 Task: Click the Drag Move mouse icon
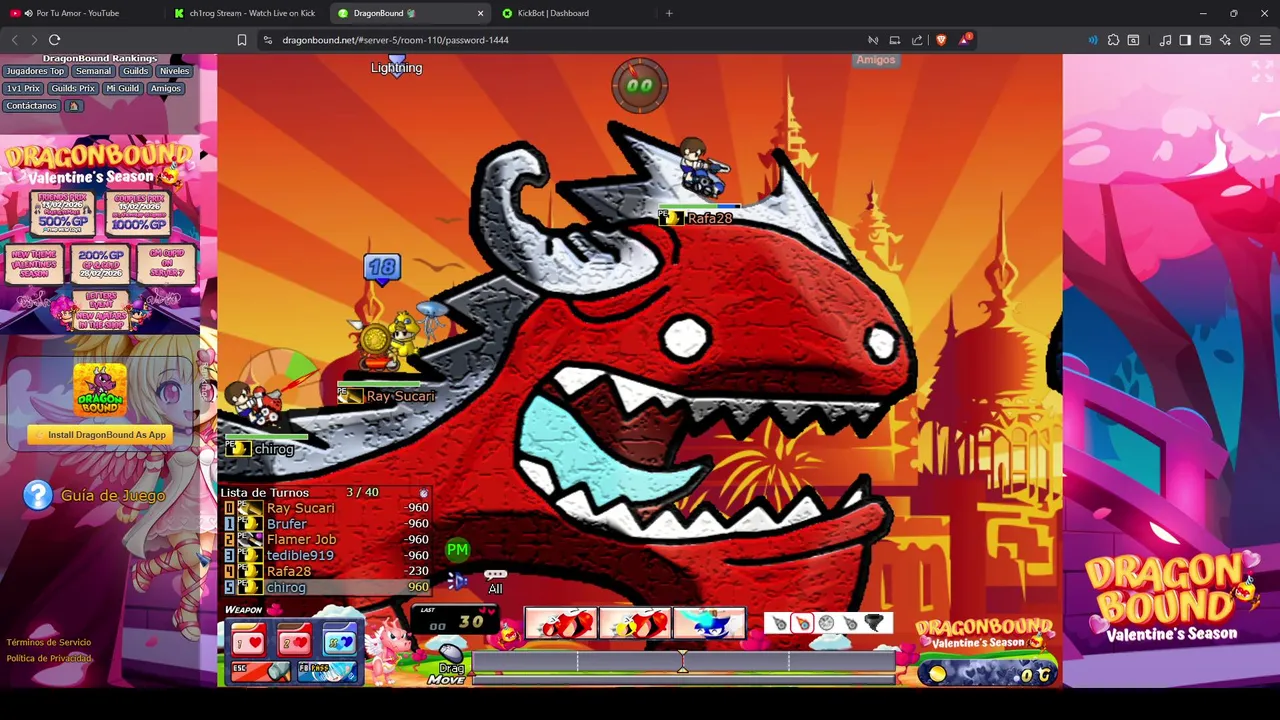tap(450, 656)
